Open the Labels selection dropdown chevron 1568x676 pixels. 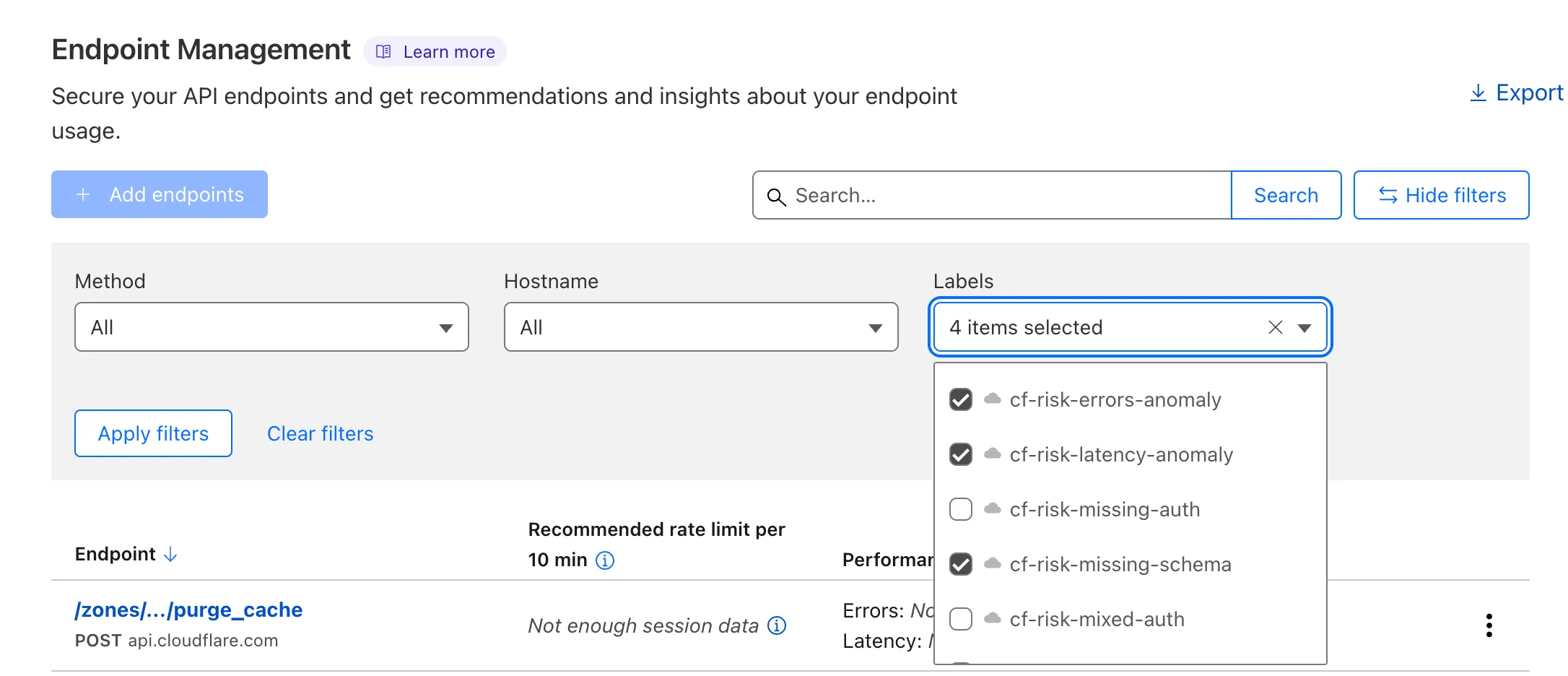[1305, 327]
